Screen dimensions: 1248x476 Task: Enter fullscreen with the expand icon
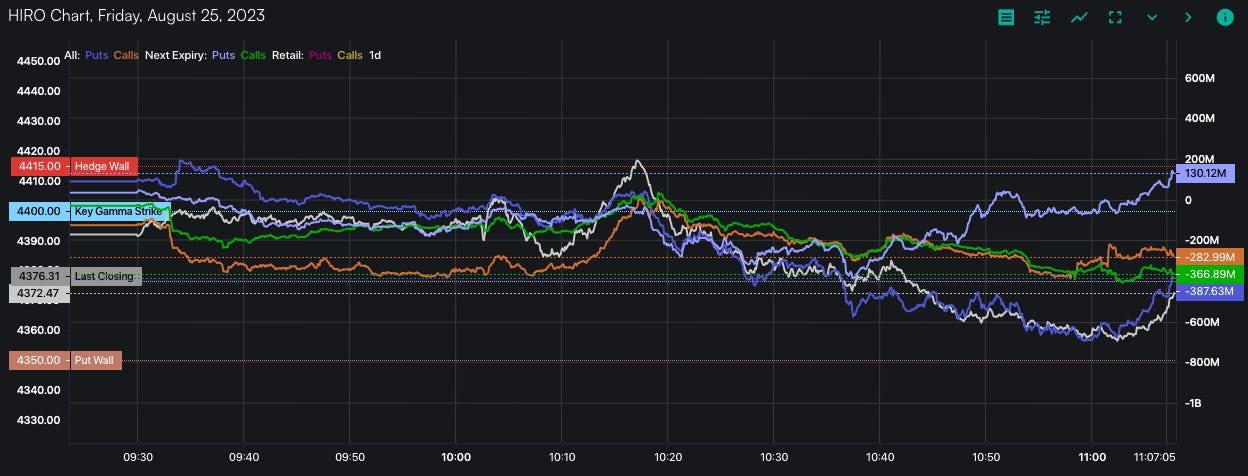pos(1115,17)
